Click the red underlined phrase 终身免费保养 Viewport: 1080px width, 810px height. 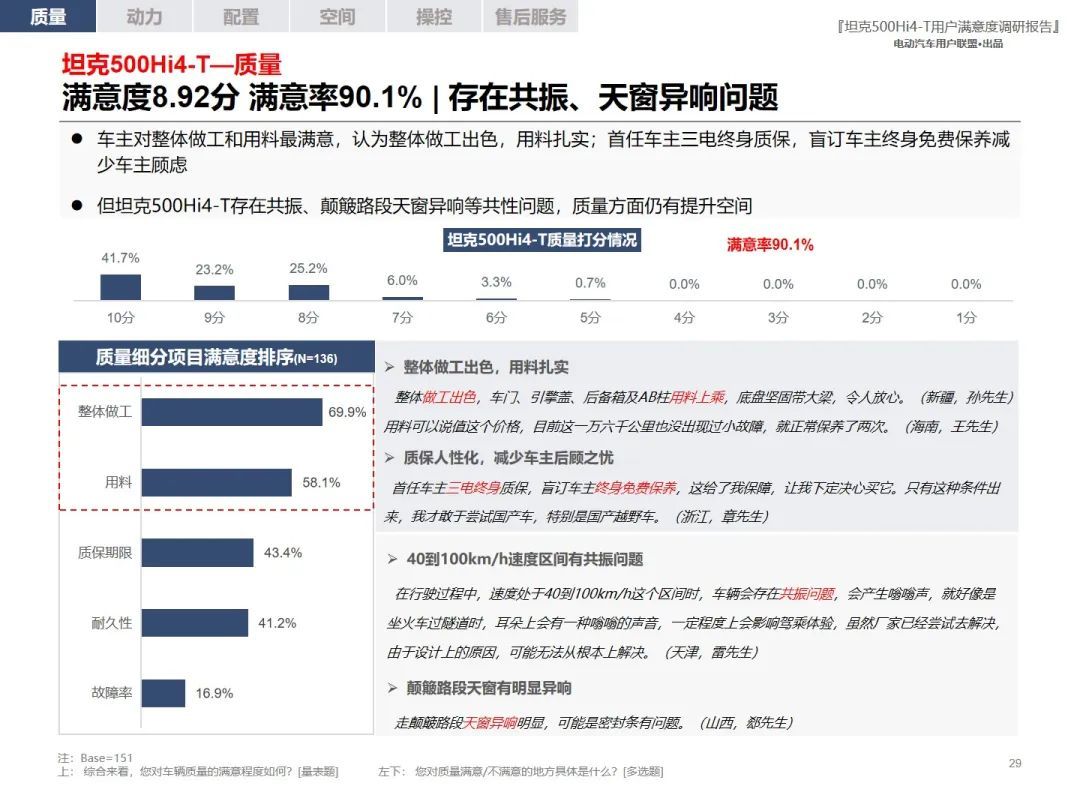click(636, 488)
